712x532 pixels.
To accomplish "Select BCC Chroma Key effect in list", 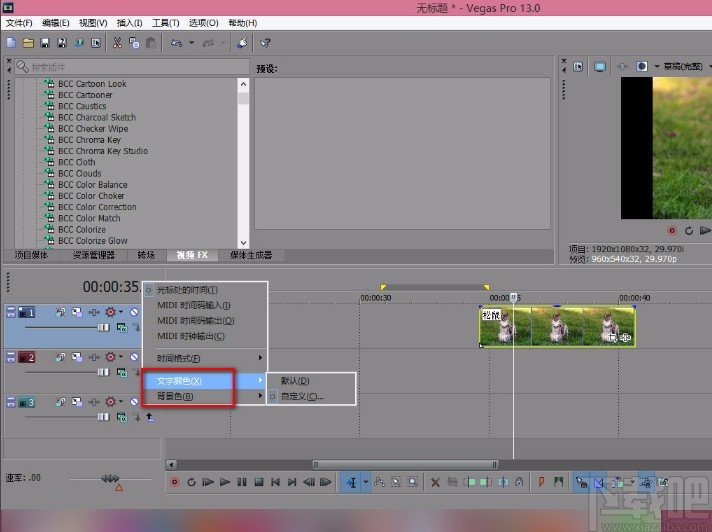I will [89, 140].
